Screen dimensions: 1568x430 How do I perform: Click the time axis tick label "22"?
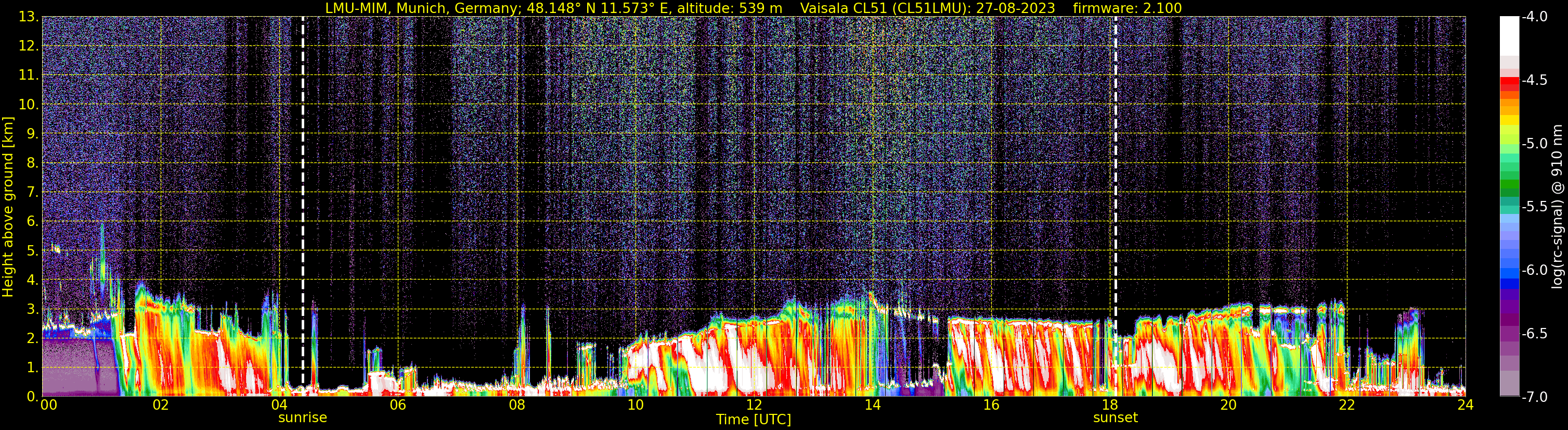(x=1347, y=405)
